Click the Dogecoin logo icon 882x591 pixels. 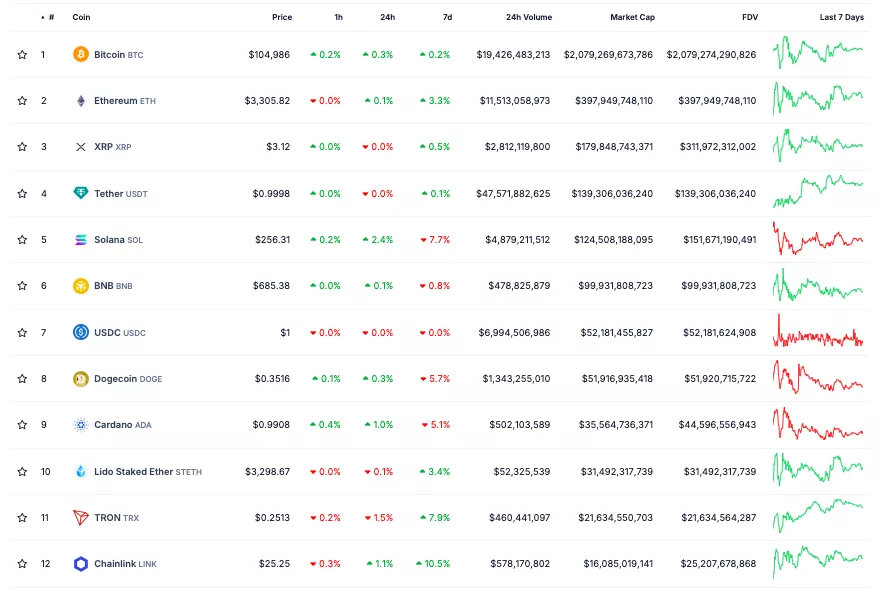click(x=81, y=379)
